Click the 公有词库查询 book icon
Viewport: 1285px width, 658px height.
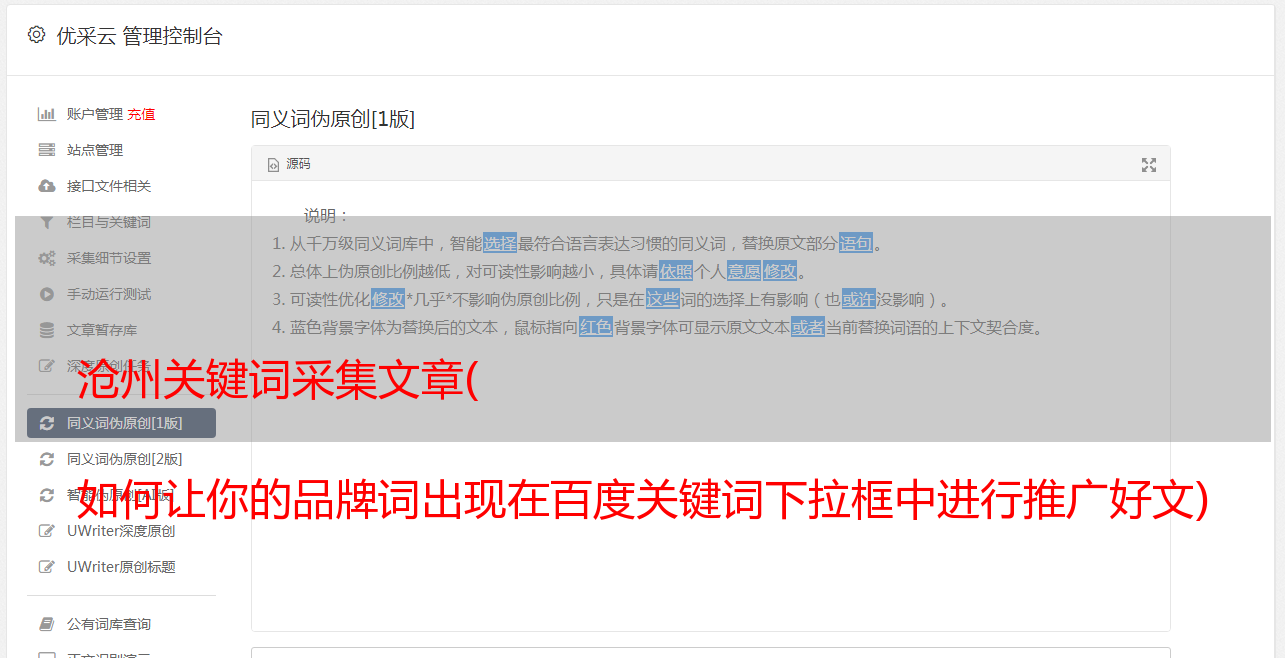pyautogui.click(x=46, y=624)
